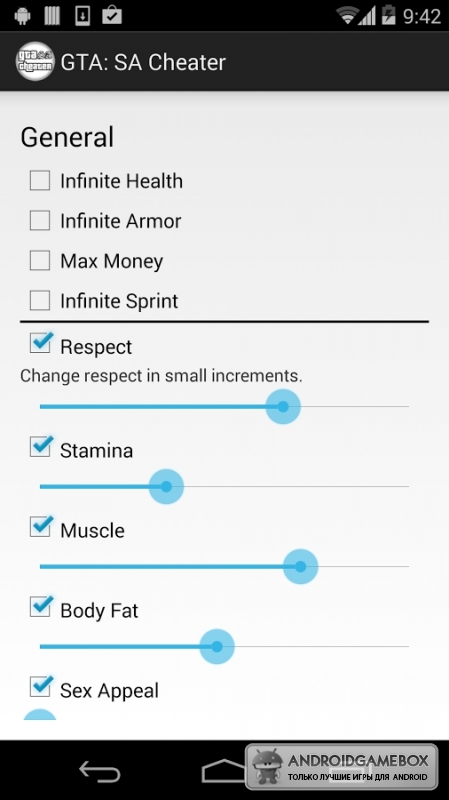Viewport: 449px width, 800px height.
Task: Tap the Play Store briefcase notification icon
Action: point(112,15)
